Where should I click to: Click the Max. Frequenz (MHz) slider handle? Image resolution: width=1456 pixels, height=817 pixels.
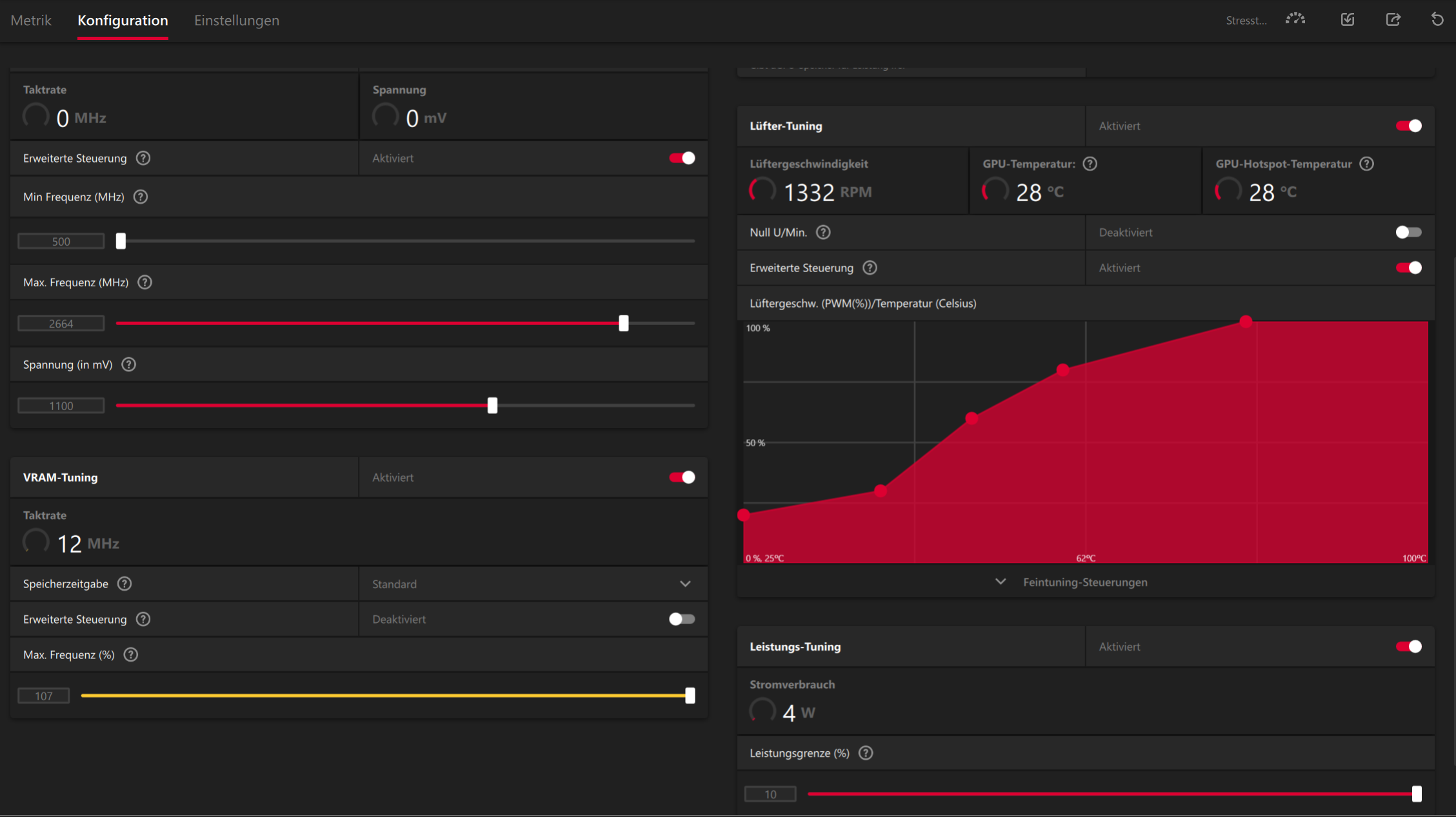click(x=623, y=323)
